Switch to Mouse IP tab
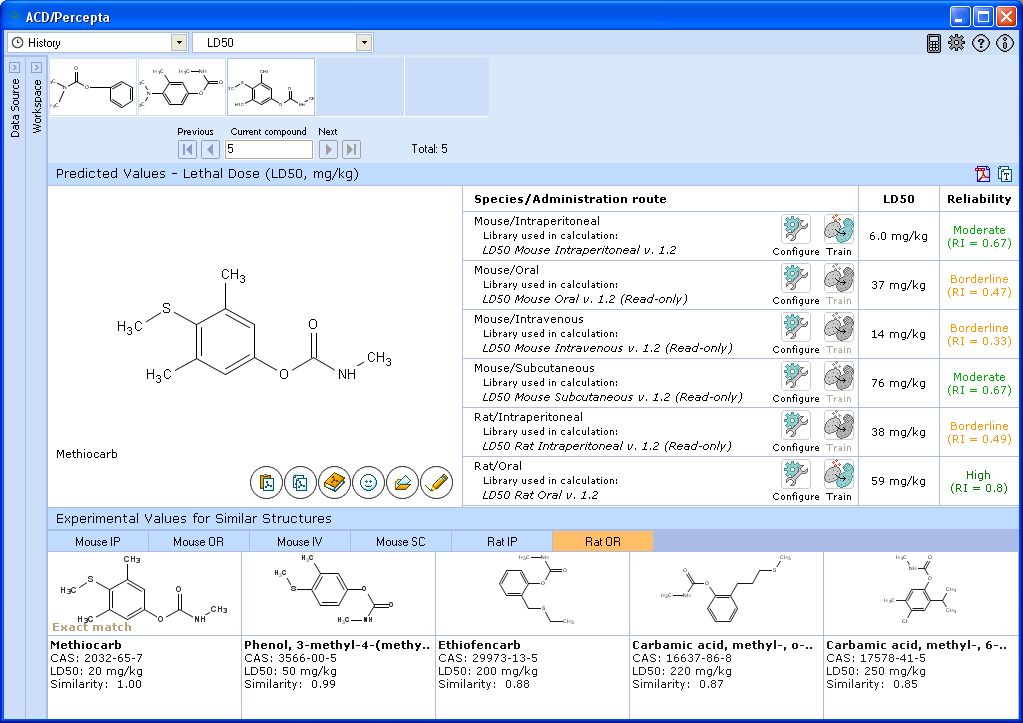The height and width of the screenshot is (723, 1023). pos(98,542)
